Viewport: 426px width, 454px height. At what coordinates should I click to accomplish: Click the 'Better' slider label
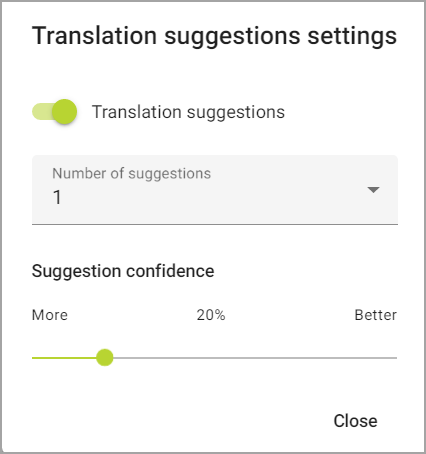click(x=376, y=315)
